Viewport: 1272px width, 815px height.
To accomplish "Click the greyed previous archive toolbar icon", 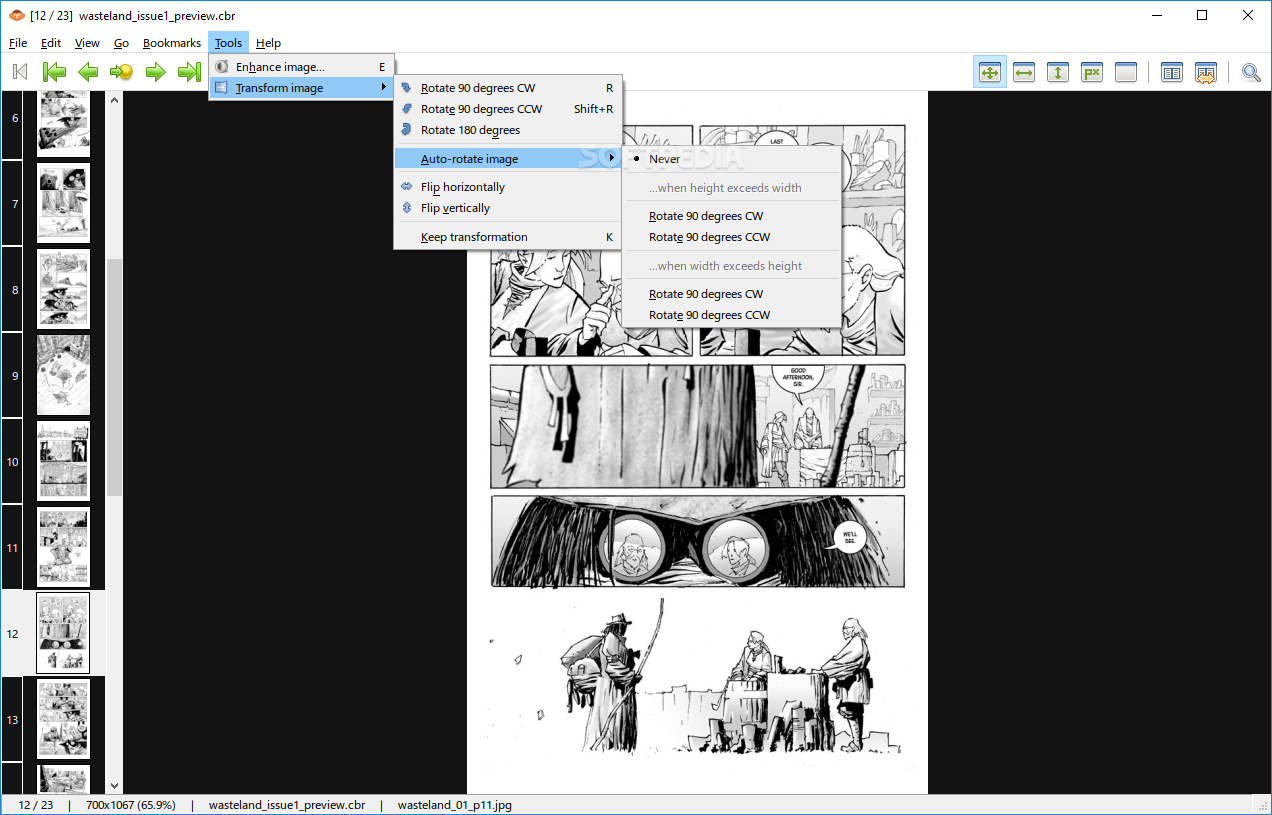I will 20,72.
